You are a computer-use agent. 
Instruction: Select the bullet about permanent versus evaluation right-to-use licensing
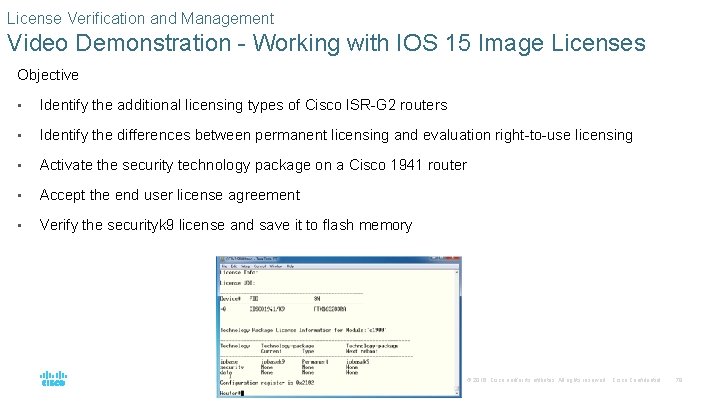tap(336, 135)
